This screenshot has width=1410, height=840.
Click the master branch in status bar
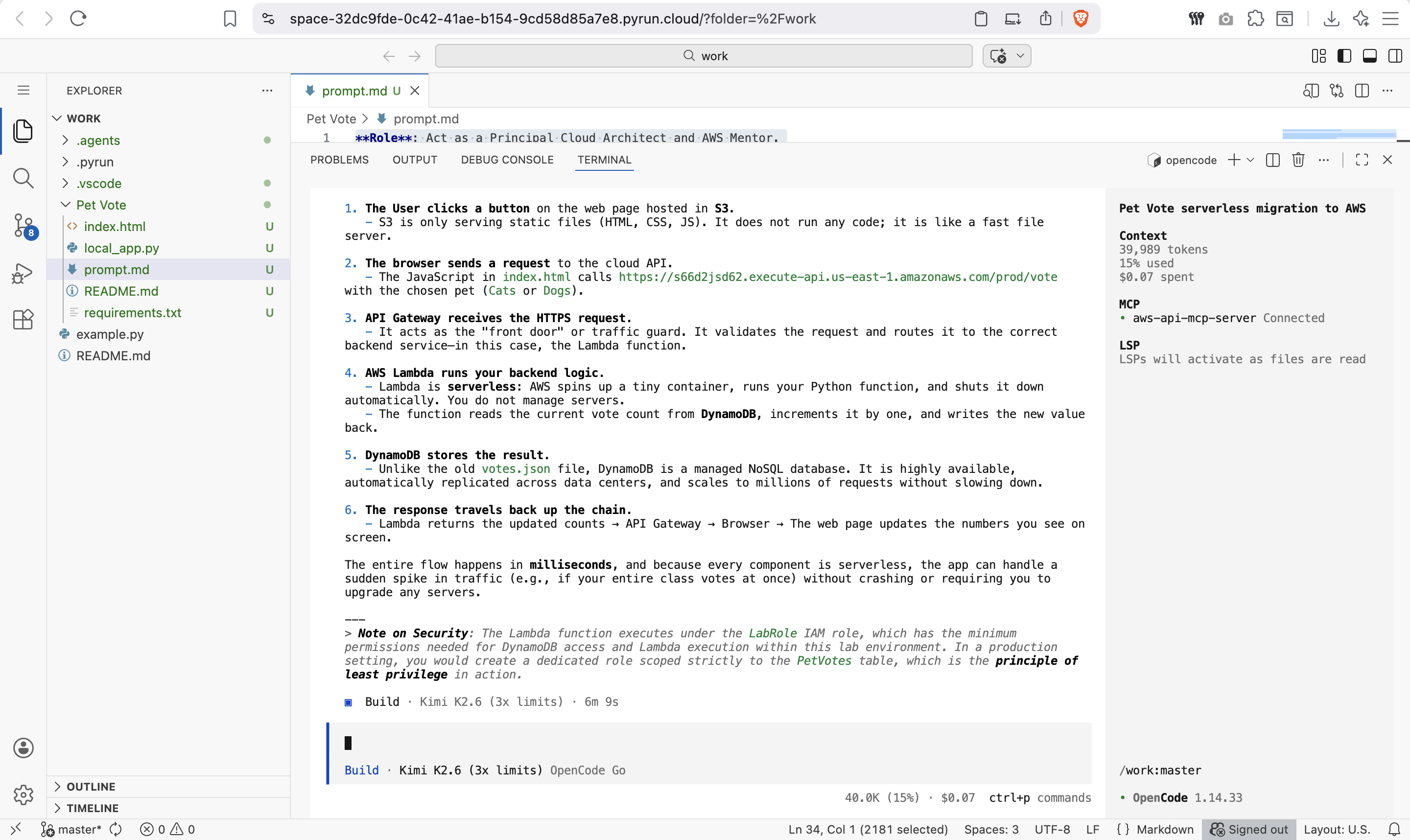pos(71,829)
